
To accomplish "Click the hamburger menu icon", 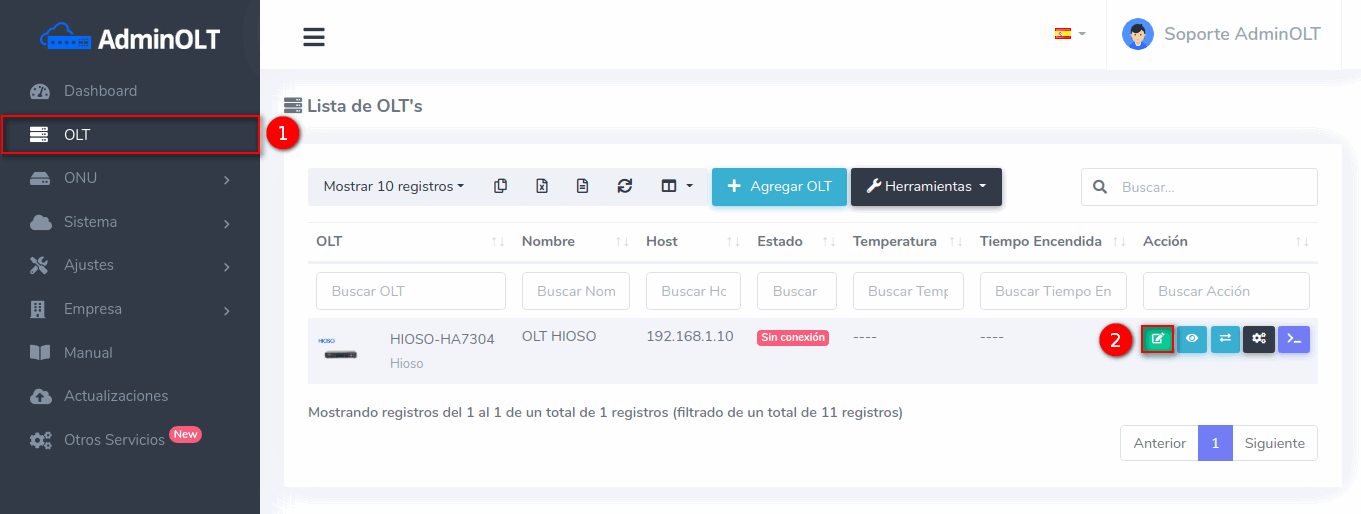I will 314,37.
